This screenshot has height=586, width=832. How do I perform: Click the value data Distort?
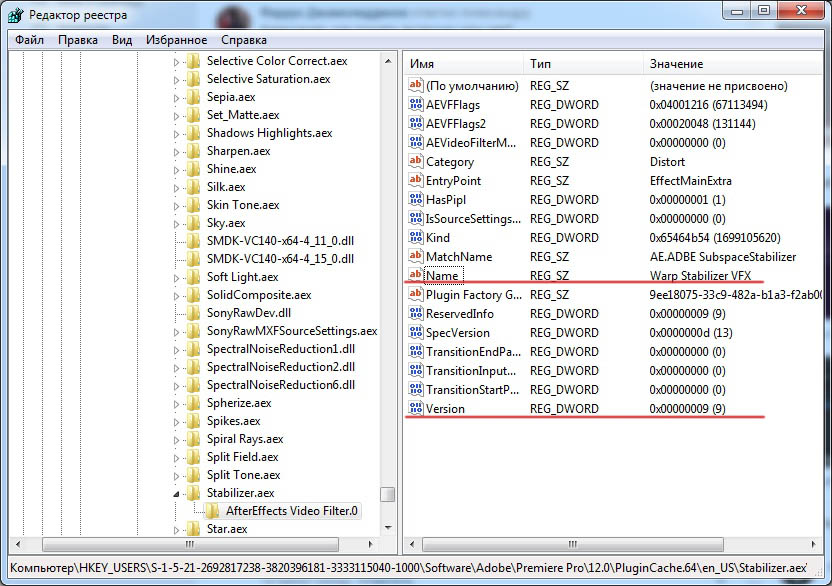pyautogui.click(x=667, y=162)
